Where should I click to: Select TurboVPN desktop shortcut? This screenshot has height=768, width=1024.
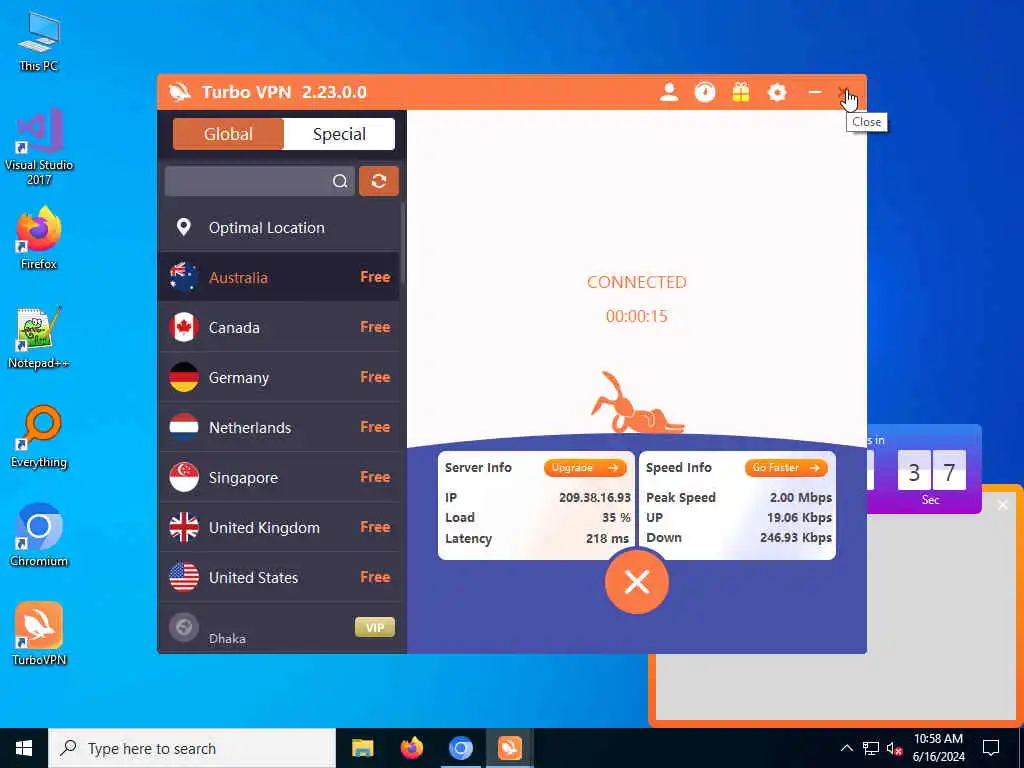tap(39, 633)
